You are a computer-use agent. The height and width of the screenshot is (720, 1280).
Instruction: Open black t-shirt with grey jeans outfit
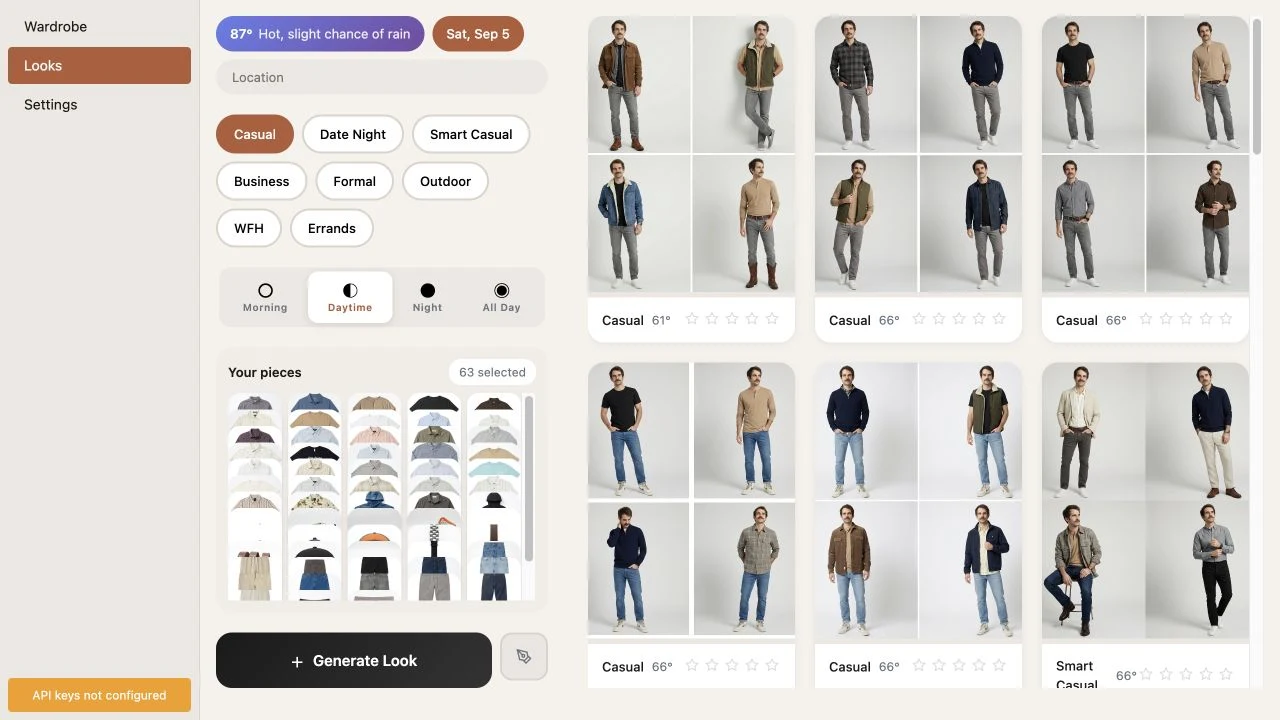point(1093,84)
